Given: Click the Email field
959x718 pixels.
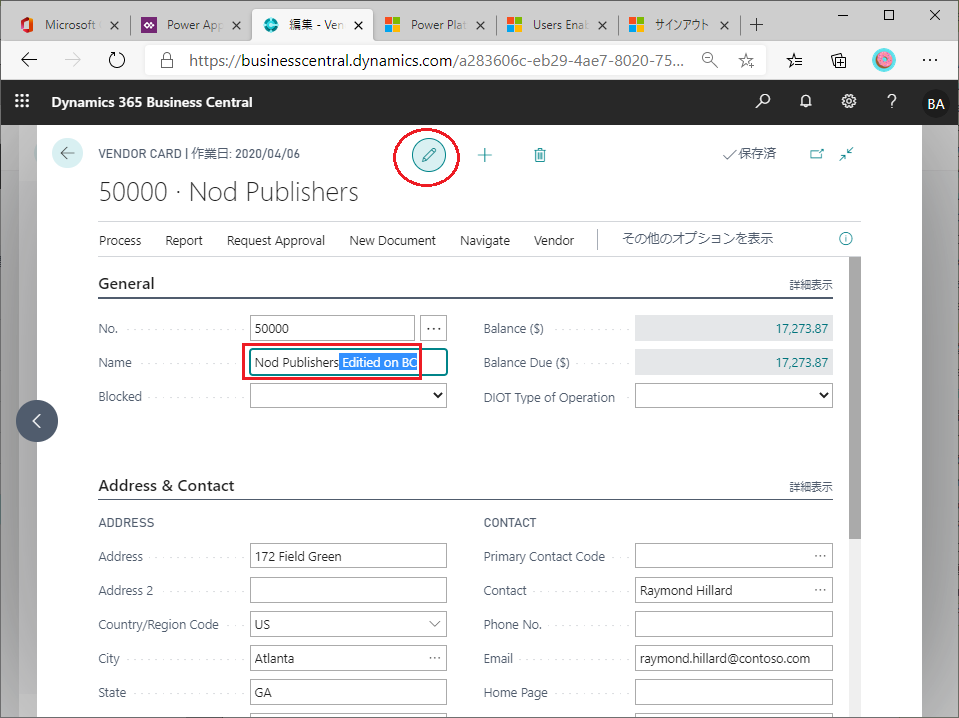Looking at the screenshot, I should [x=733, y=658].
